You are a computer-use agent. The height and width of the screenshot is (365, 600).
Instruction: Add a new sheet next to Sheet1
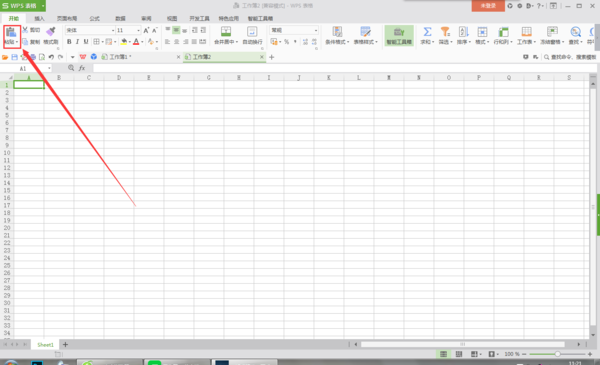tap(65, 344)
